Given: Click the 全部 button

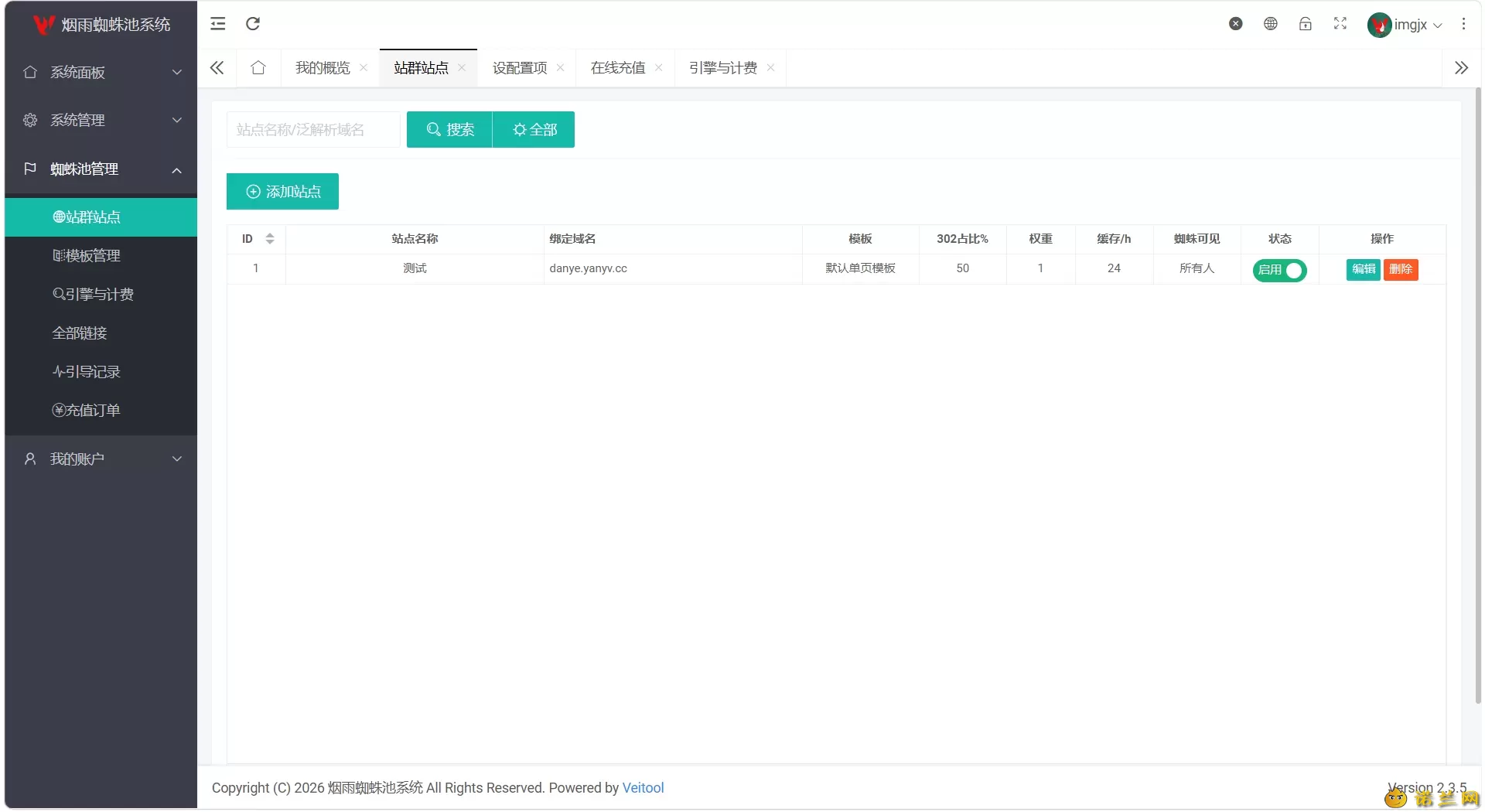Looking at the screenshot, I should 534,130.
